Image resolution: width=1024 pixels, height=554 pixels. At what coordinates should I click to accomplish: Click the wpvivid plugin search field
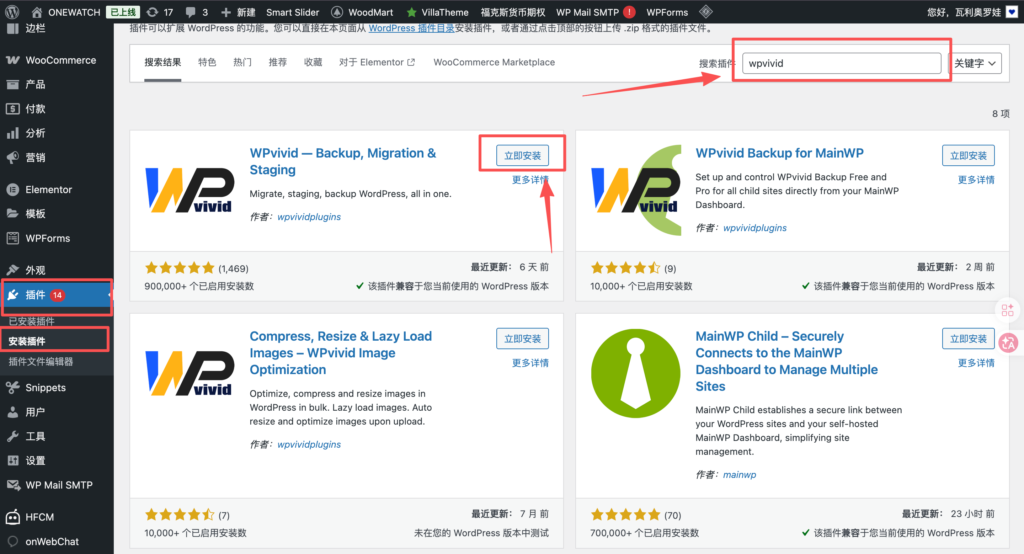coord(842,63)
